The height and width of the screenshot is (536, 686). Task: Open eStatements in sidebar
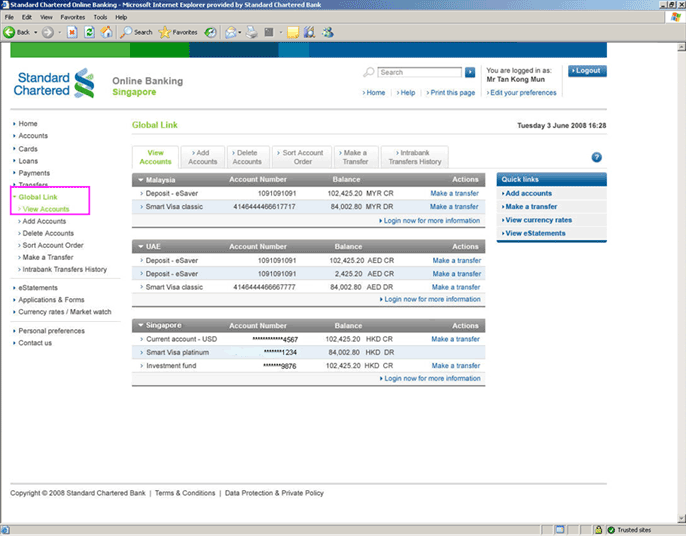pos(38,288)
